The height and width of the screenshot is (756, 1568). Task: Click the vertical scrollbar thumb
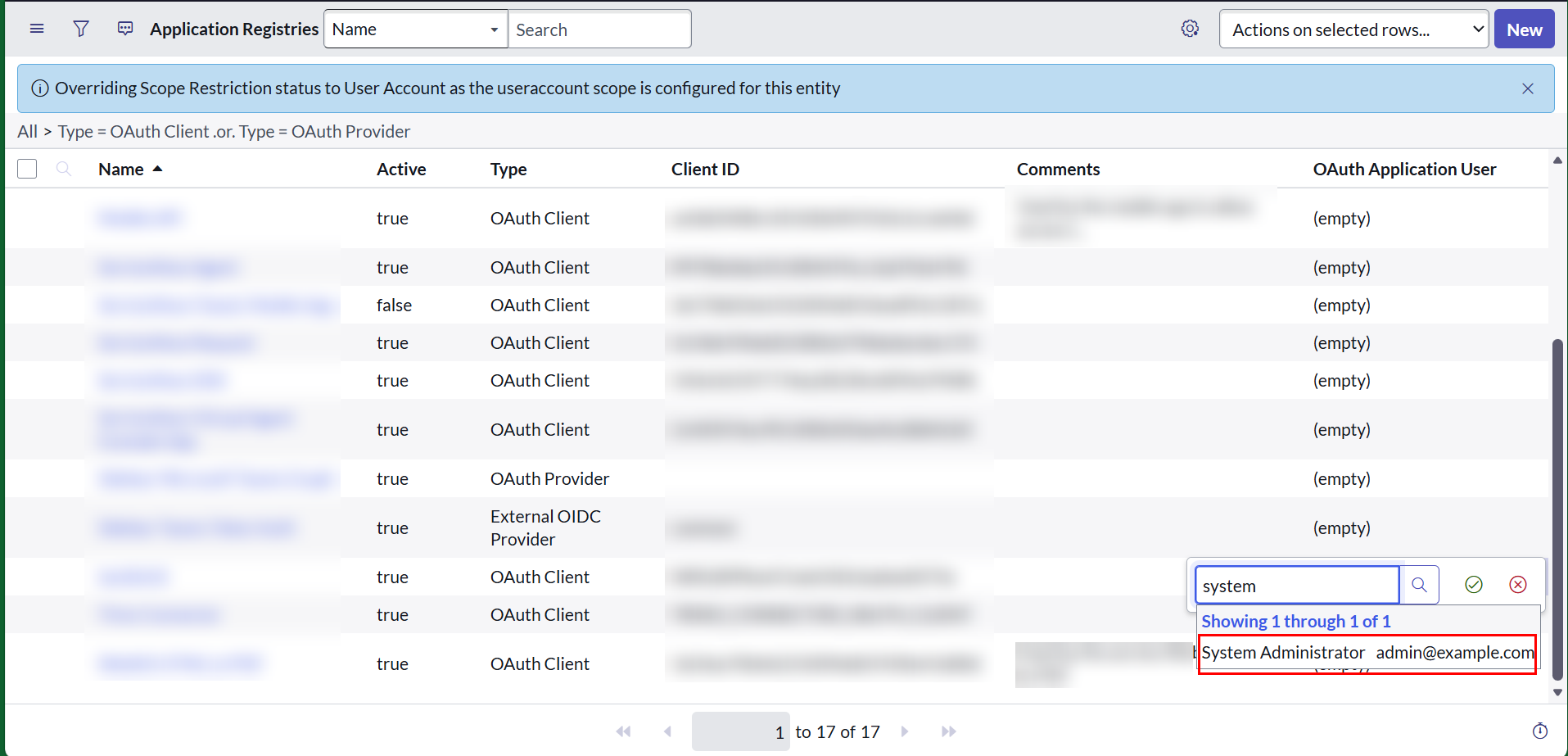click(x=1557, y=509)
